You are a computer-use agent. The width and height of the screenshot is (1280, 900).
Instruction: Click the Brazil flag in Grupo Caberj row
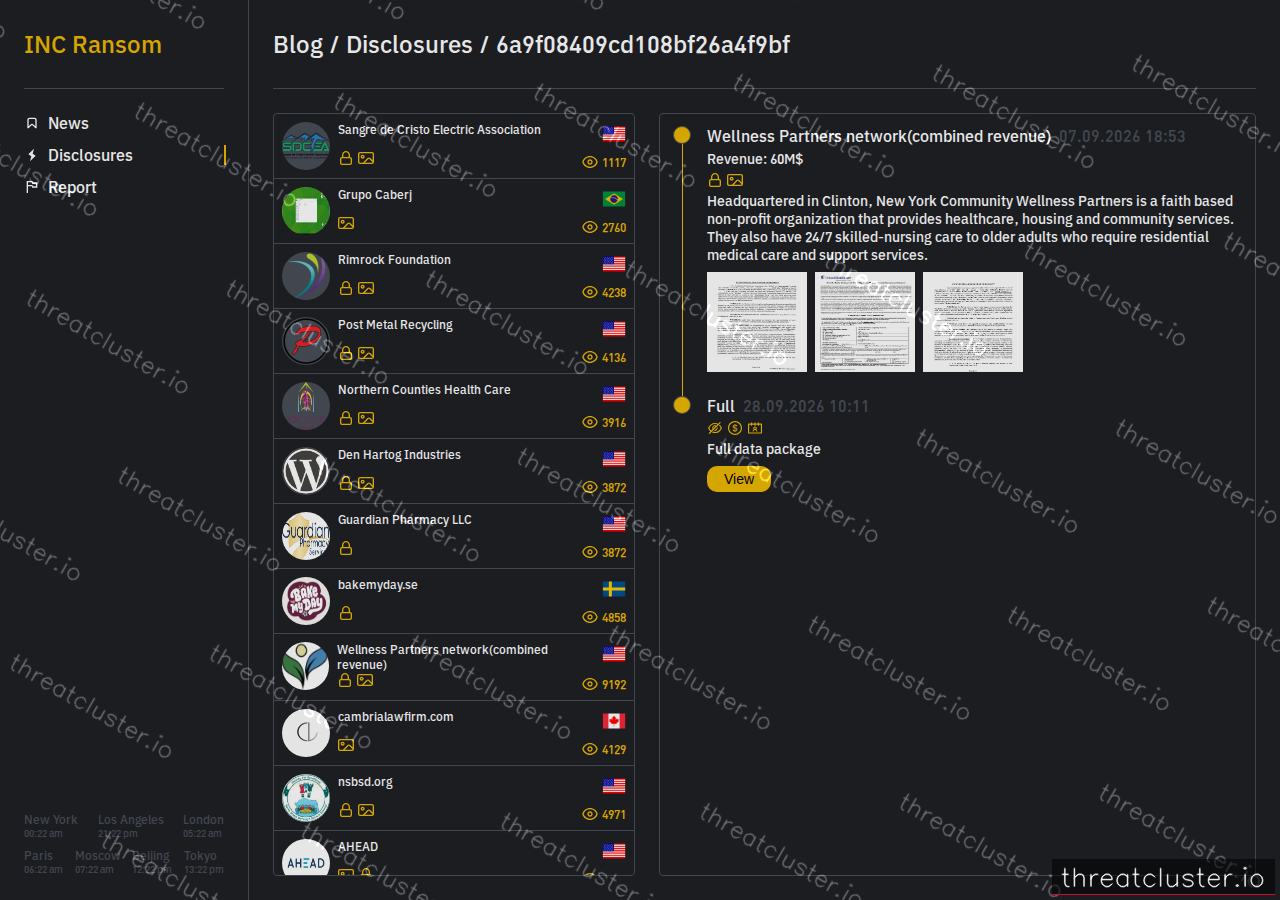(614, 199)
